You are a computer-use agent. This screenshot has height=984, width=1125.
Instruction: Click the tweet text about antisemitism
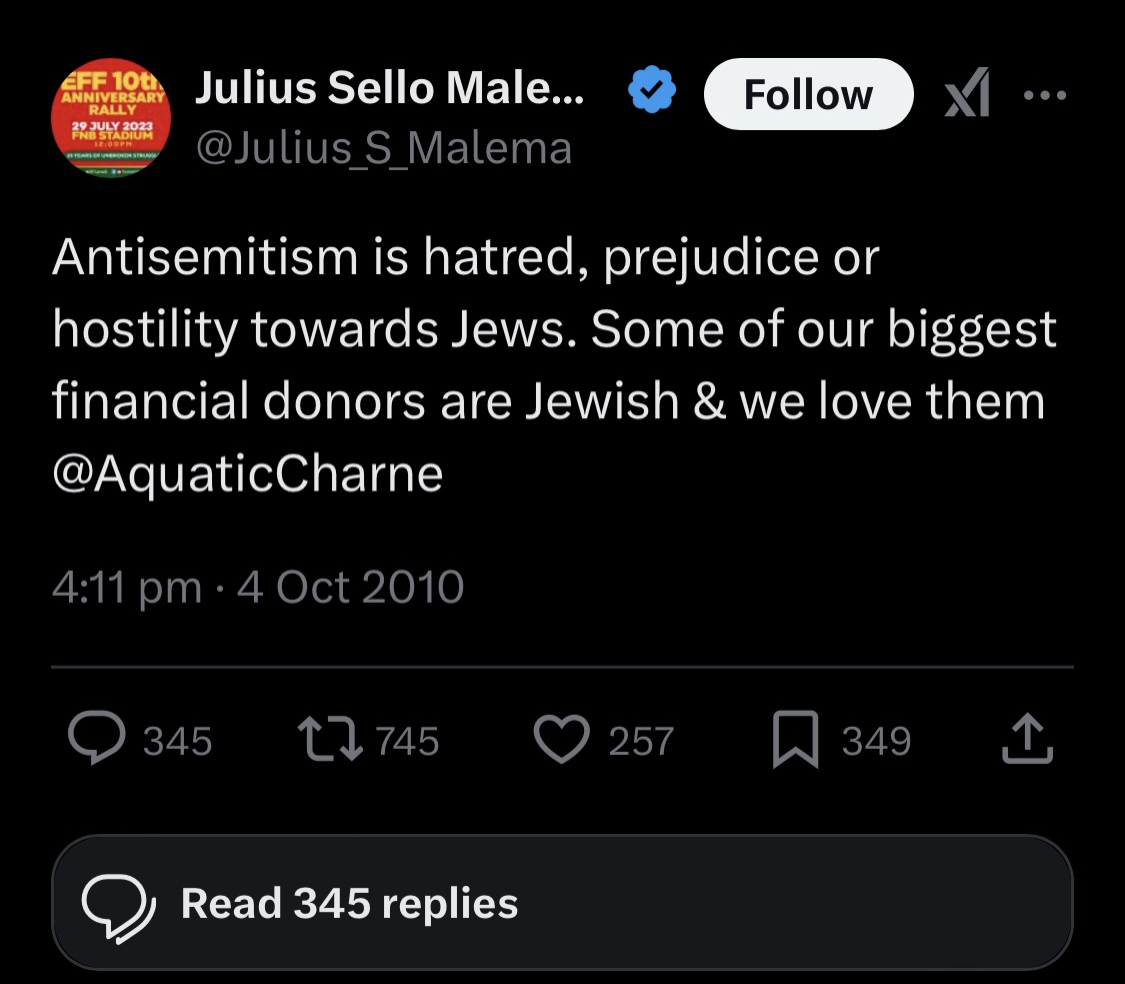point(550,330)
